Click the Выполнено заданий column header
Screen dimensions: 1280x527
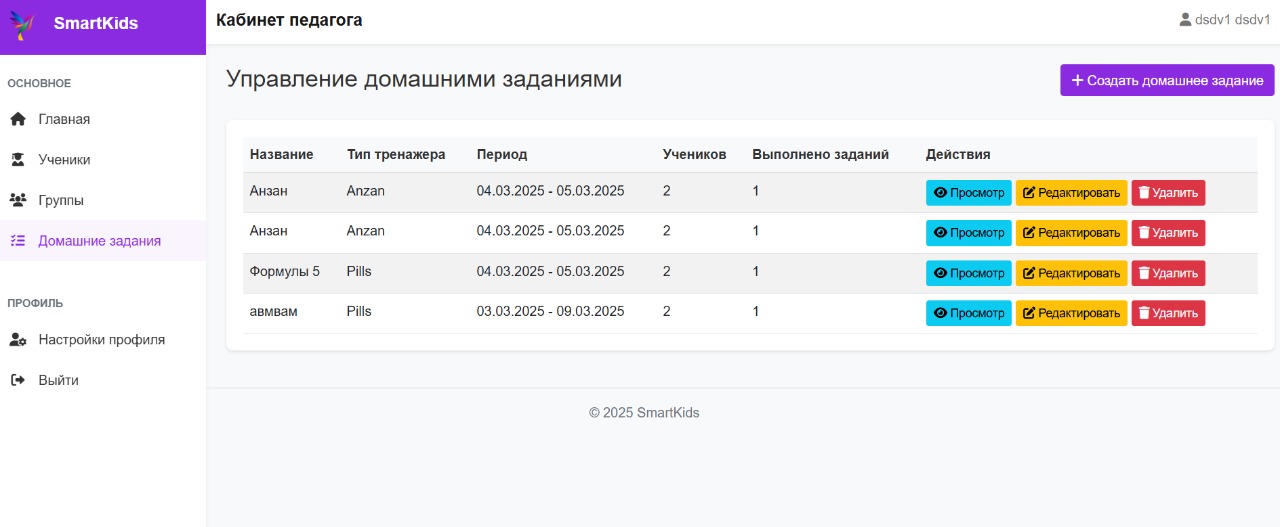pyautogui.click(x=820, y=154)
